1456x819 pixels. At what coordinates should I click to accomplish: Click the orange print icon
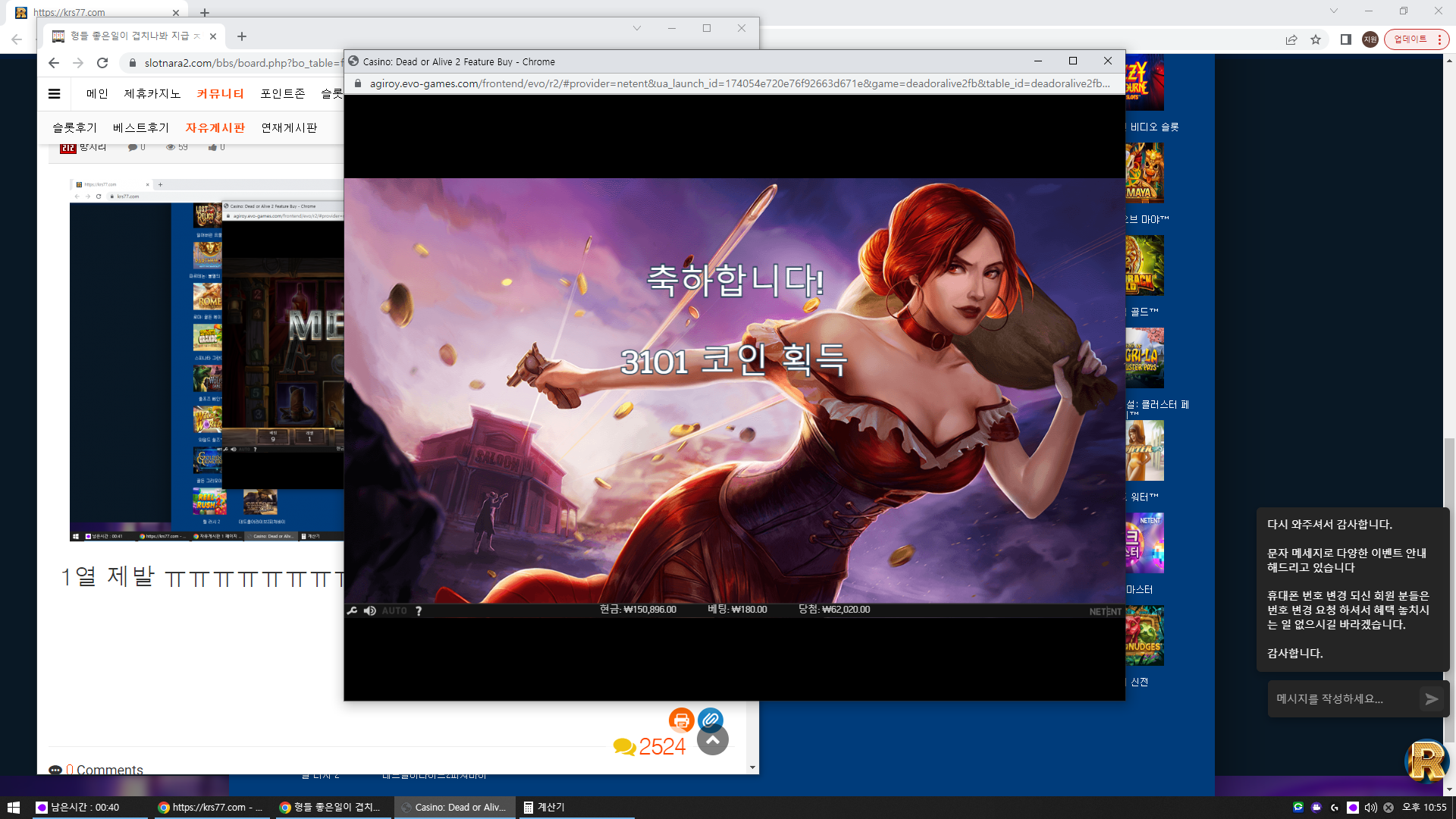point(681,720)
